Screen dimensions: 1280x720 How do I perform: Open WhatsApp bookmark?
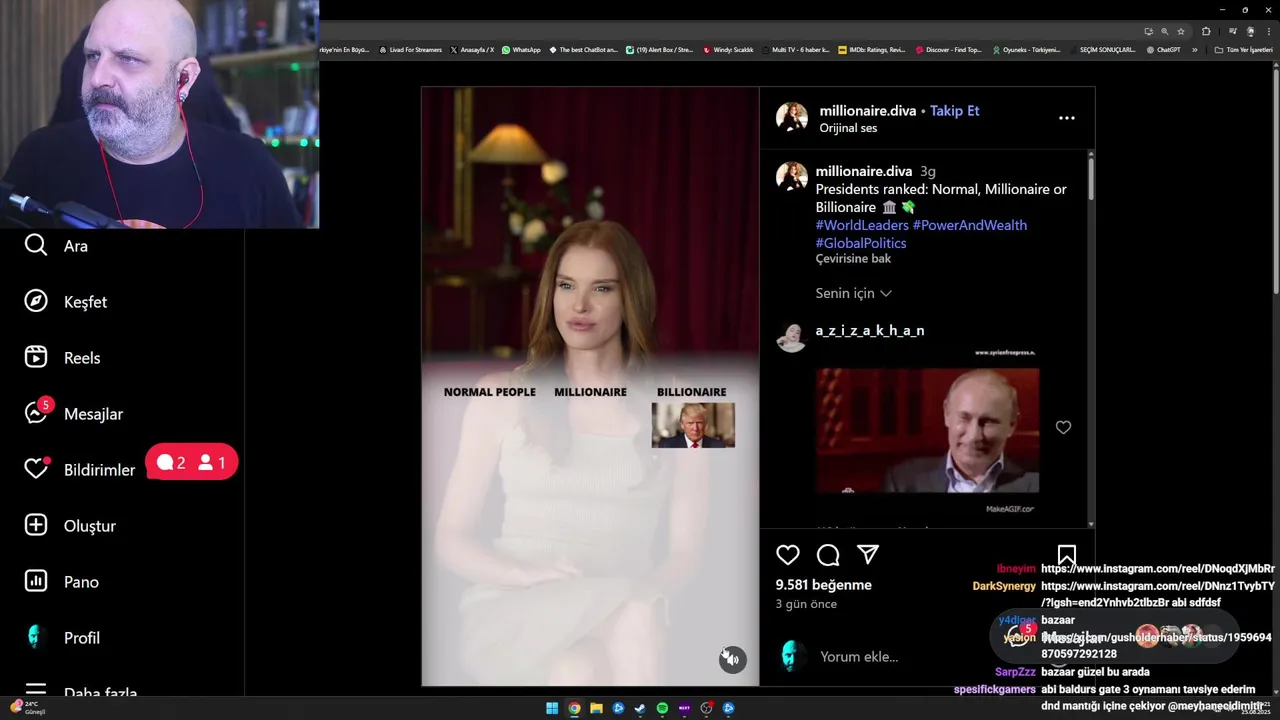point(521,50)
